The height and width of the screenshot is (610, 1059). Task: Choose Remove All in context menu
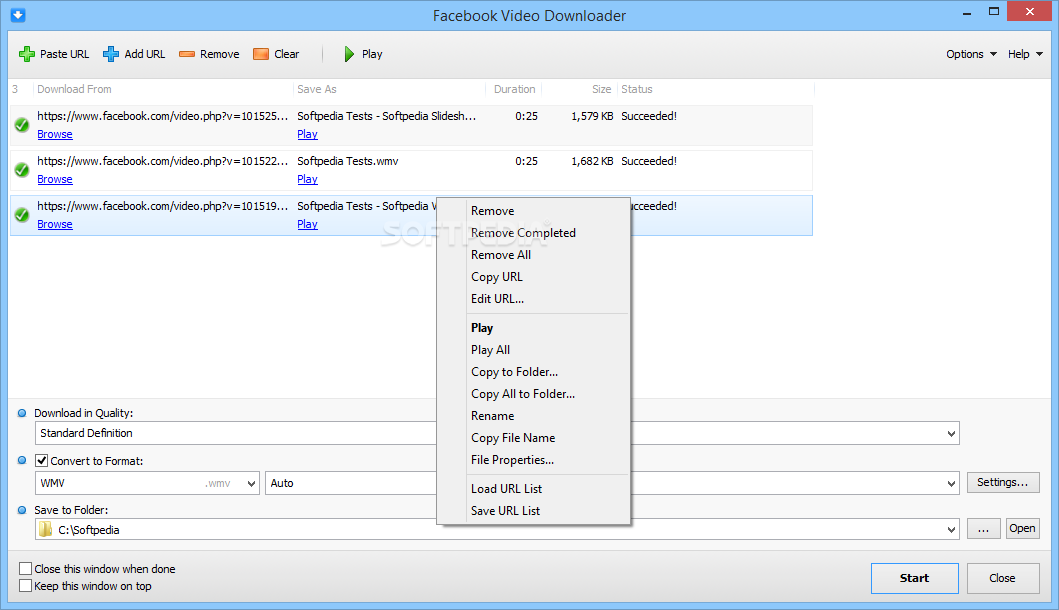pyautogui.click(x=500, y=255)
